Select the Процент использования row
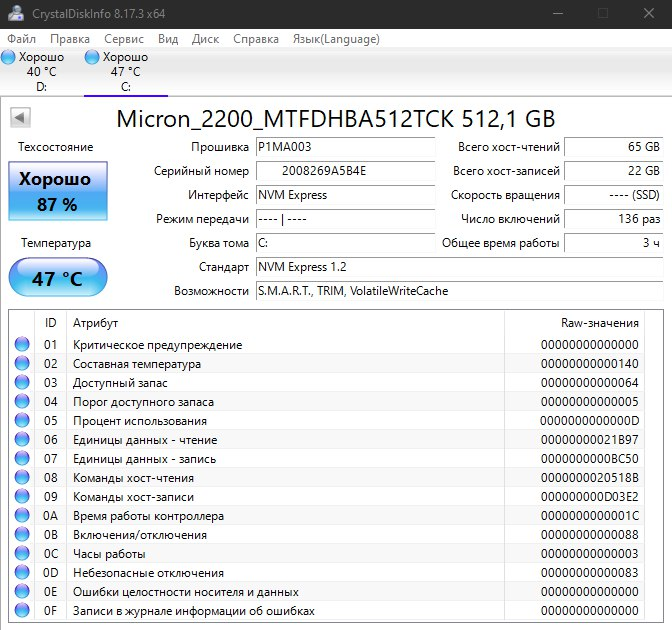This screenshot has height=630, width=672. (327, 420)
